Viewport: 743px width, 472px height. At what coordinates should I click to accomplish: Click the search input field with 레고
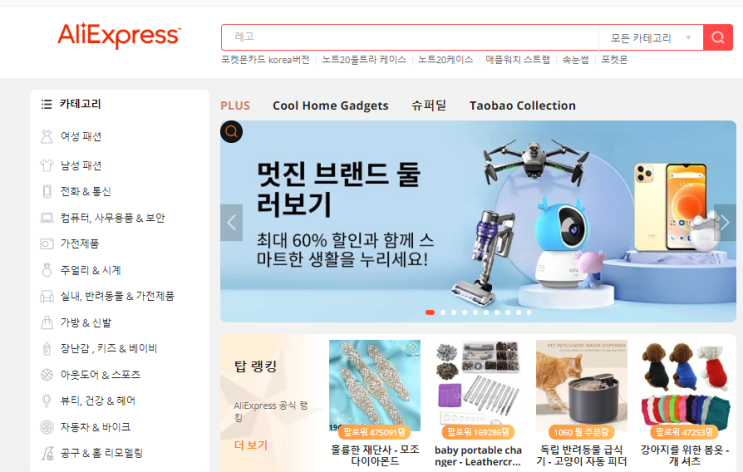pos(410,37)
